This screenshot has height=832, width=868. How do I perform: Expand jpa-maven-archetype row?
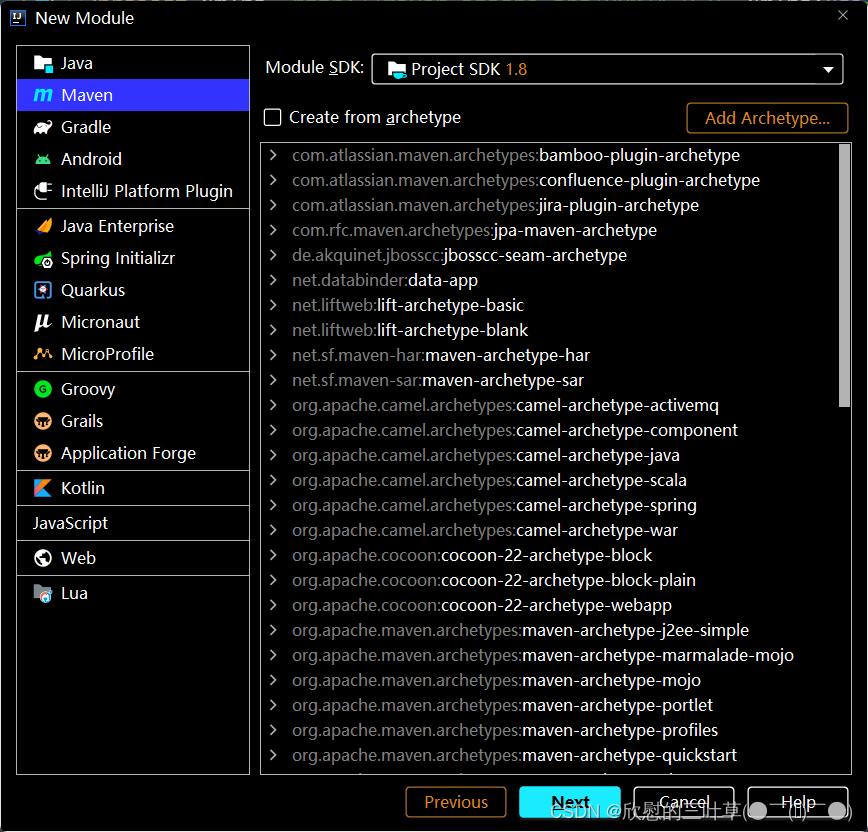click(x=273, y=230)
